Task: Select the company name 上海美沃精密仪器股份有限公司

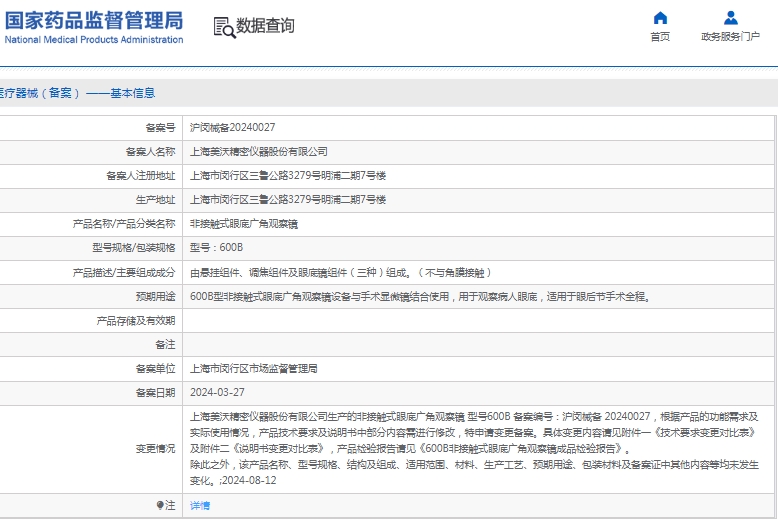Action: (259, 151)
